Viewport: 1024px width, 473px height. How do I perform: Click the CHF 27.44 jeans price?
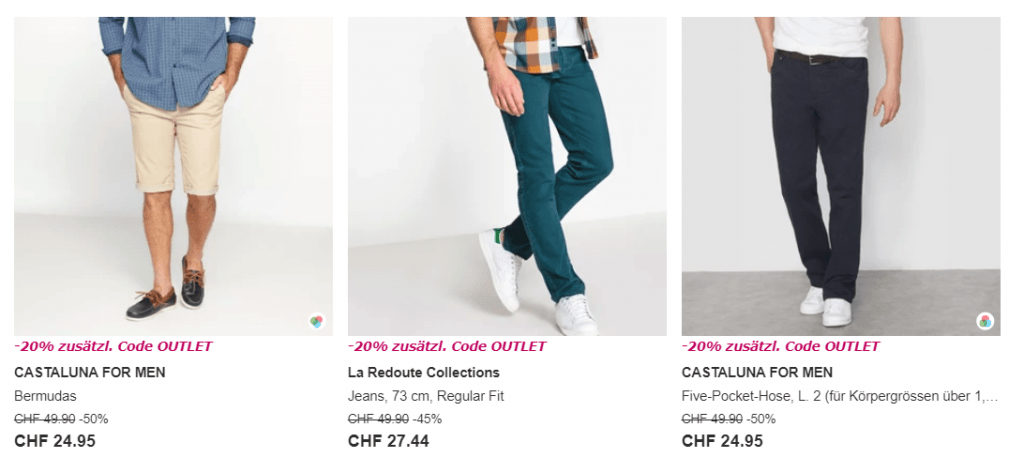(x=388, y=441)
